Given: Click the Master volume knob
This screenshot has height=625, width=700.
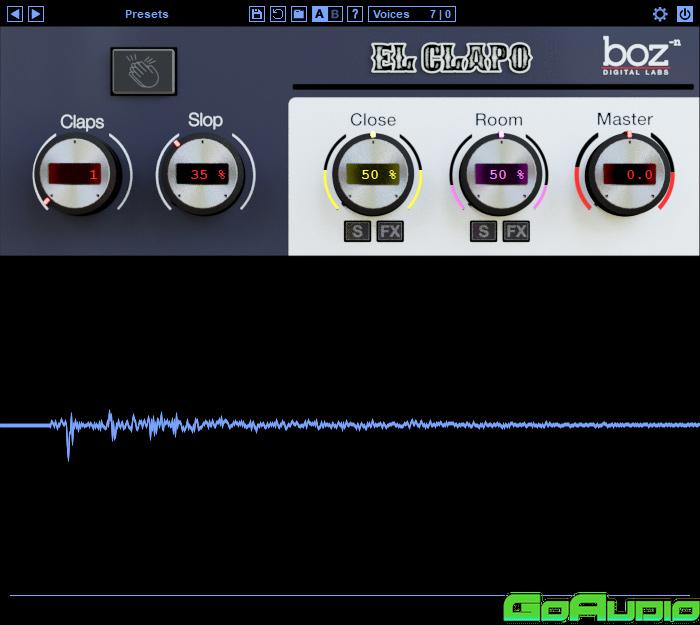Looking at the screenshot, I should tap(629, 174).
